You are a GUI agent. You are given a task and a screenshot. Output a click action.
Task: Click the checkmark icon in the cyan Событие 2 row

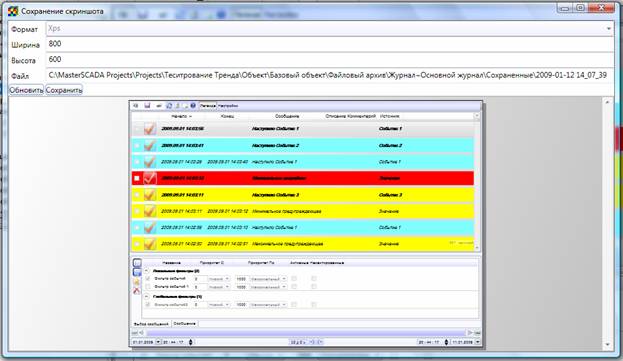pos(149,145)
